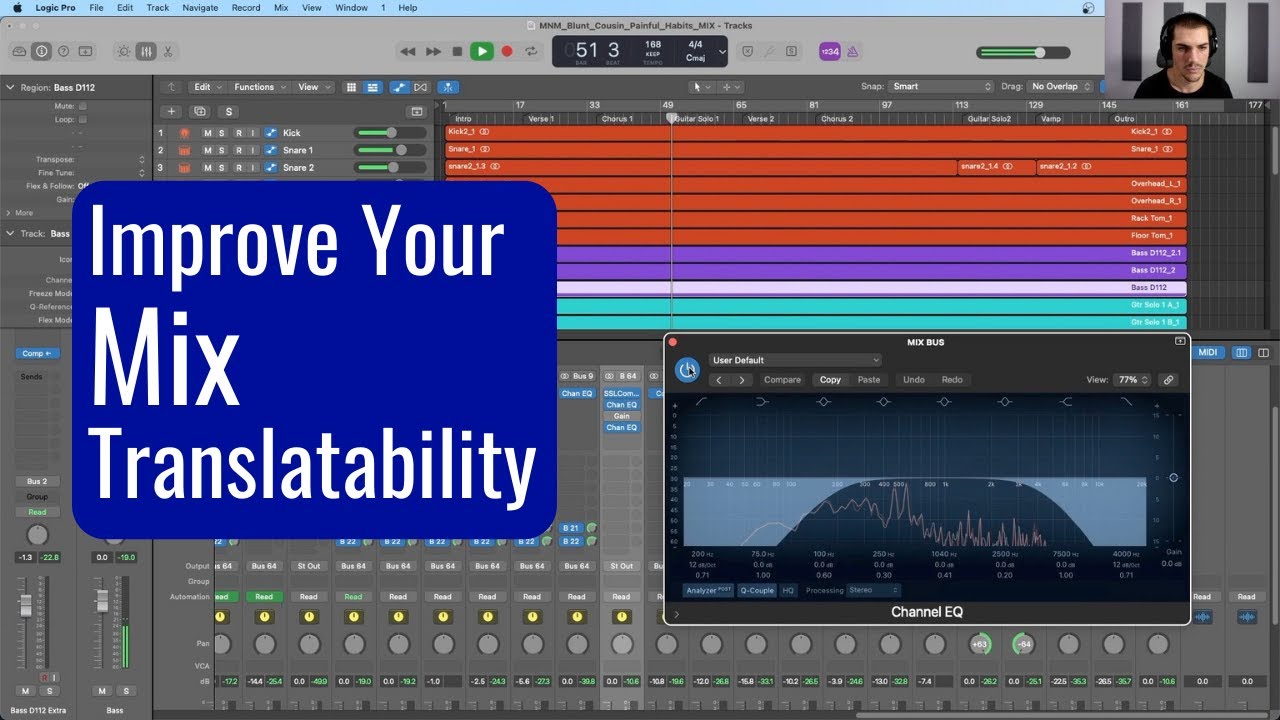
Task: Toggle the Mixer faders icon
Action: [145, 51]
